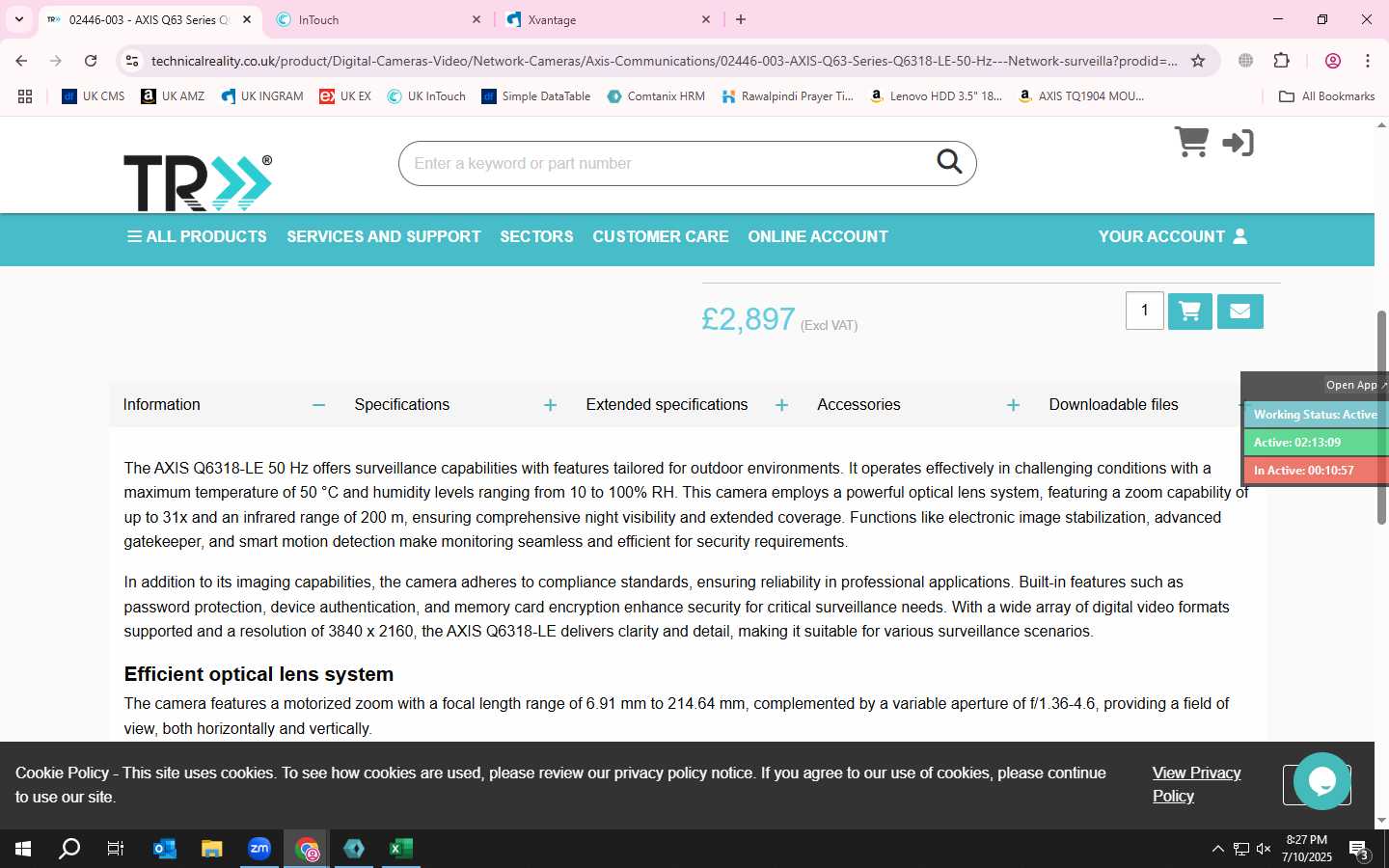Open the ONLINE ACCOUNT menu
The width and height of the screenshot is (1389, 868).
[818, 236]
